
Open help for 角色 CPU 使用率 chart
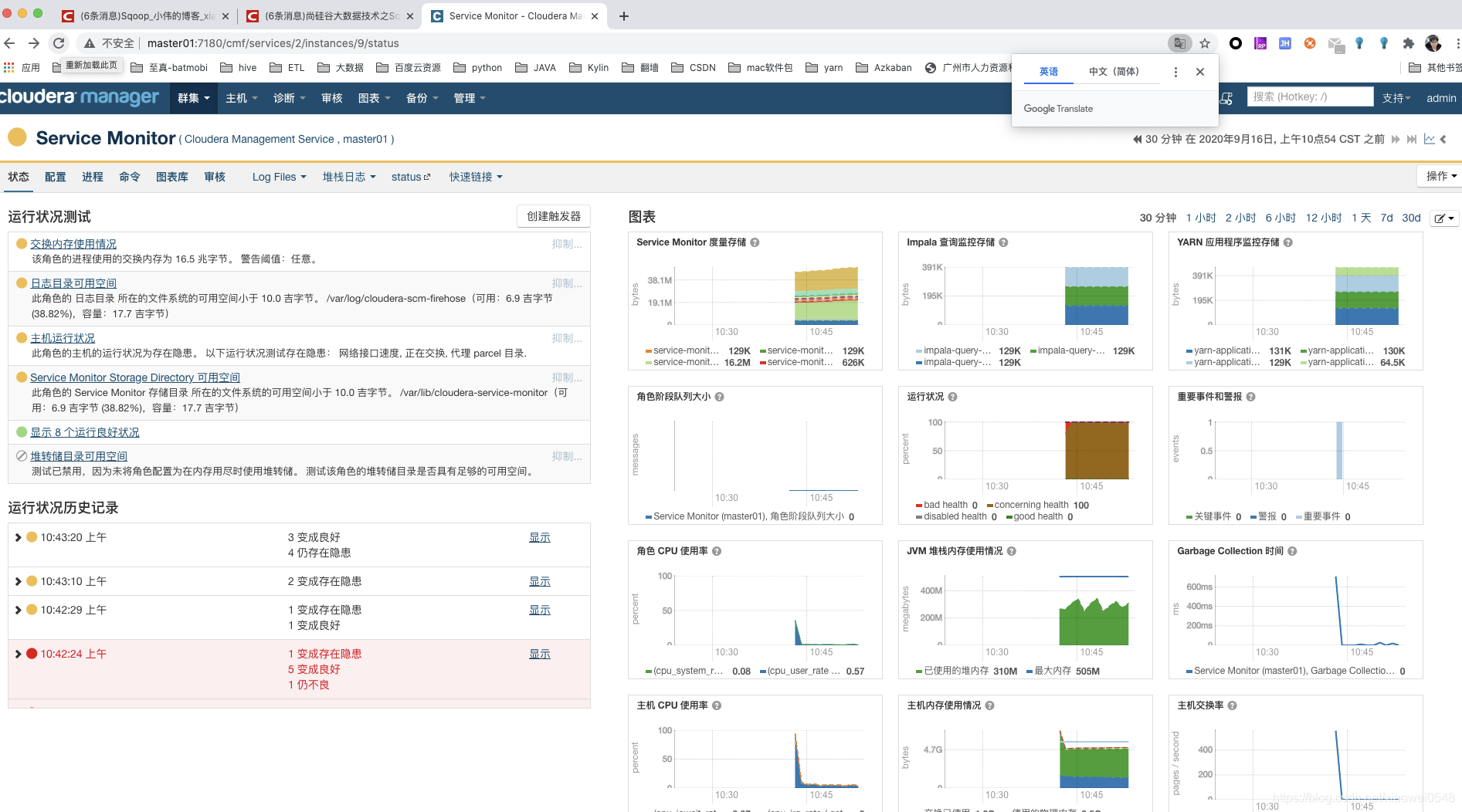[716, 551]
